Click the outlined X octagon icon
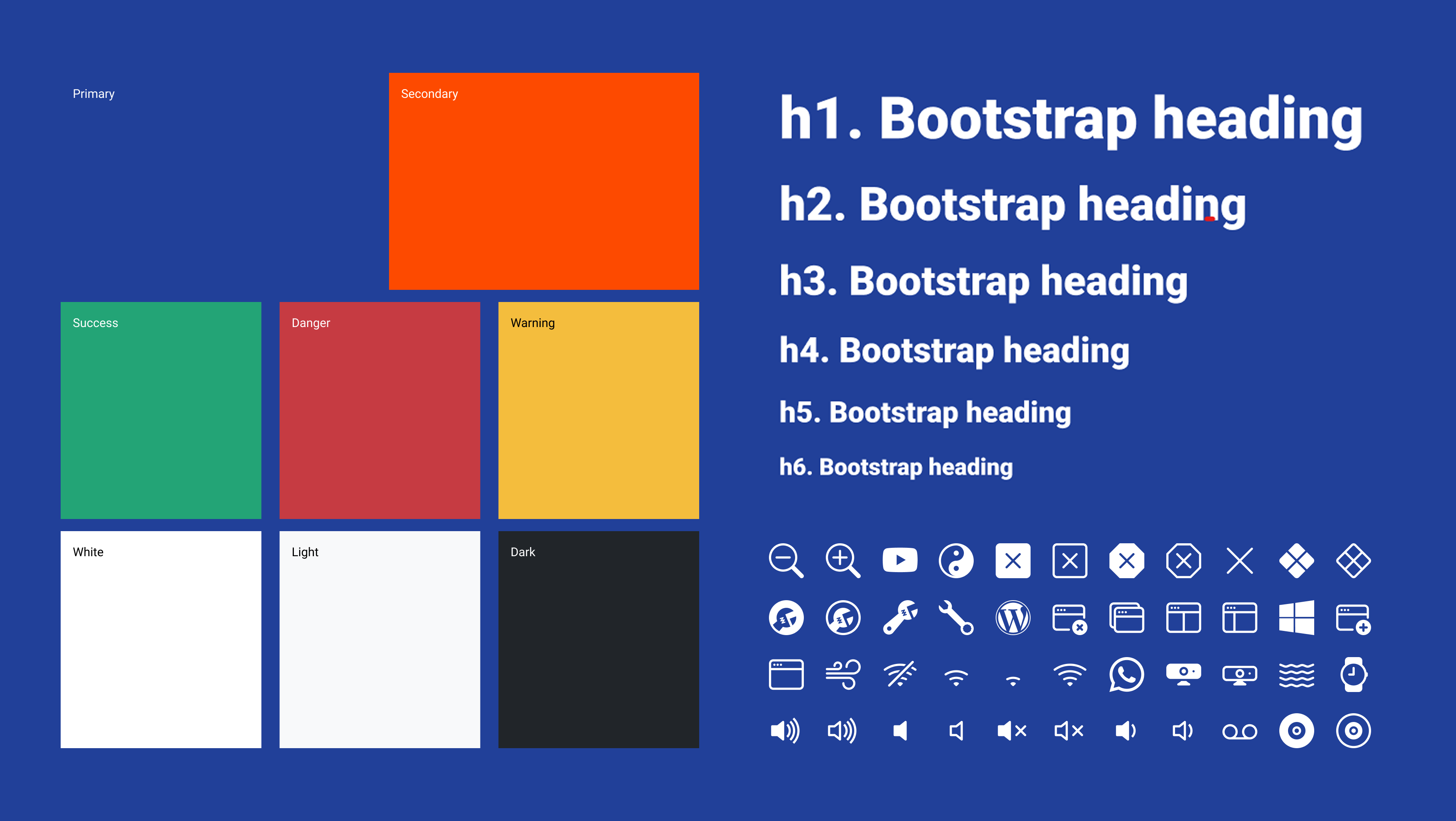The image size is (1456, 821). tap(1183, 561)
